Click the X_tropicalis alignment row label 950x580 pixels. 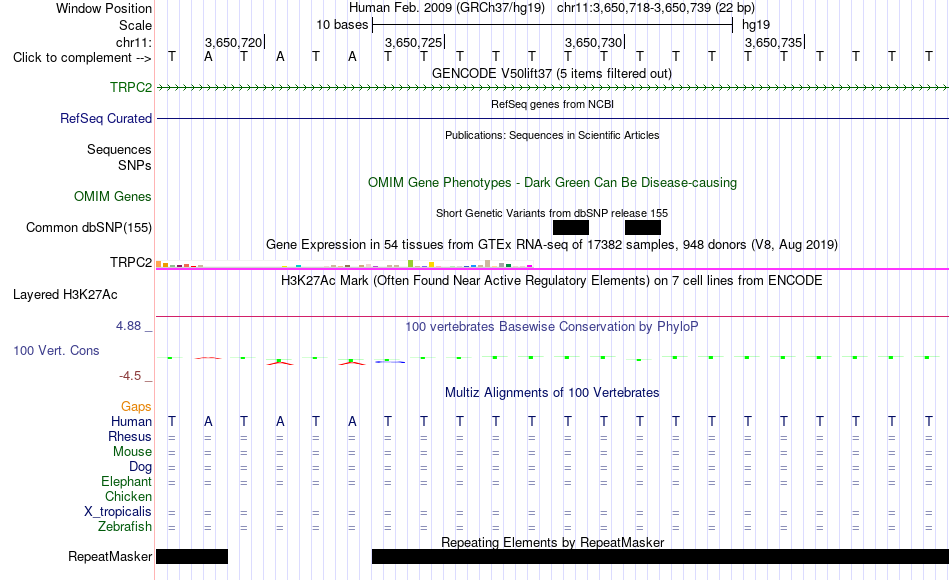pyautogui.click(x=118, y=512)
